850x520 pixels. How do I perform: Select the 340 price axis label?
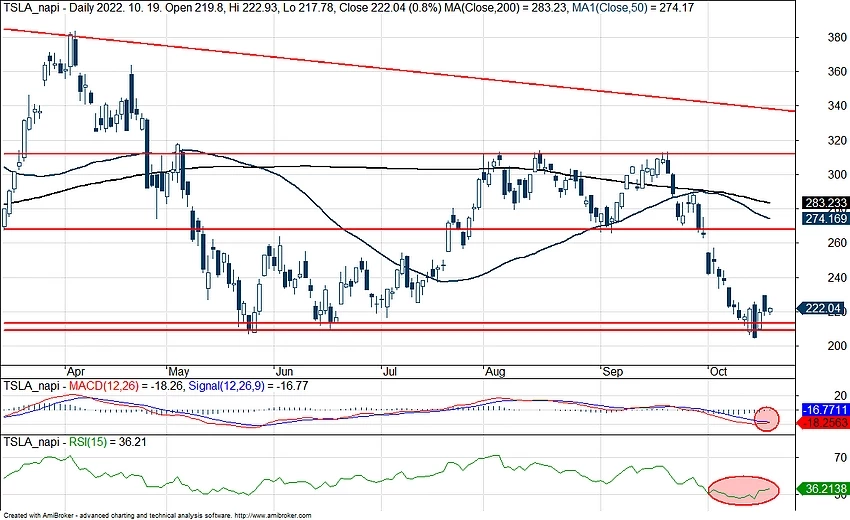point(837,106)
